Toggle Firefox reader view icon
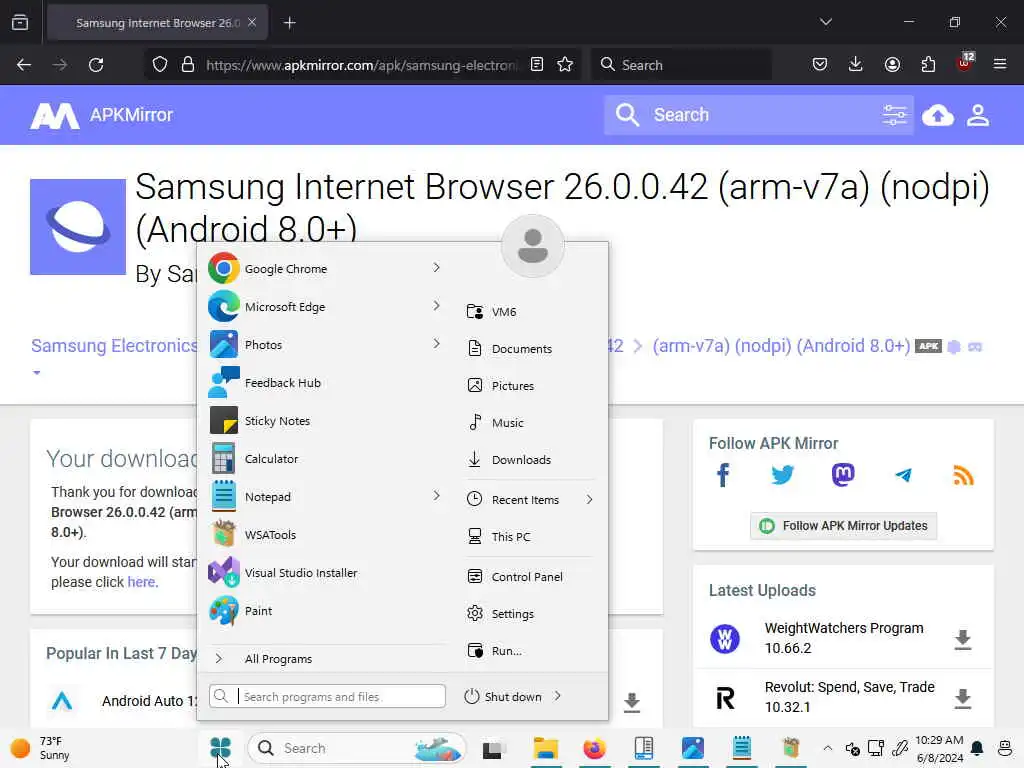 537,64
